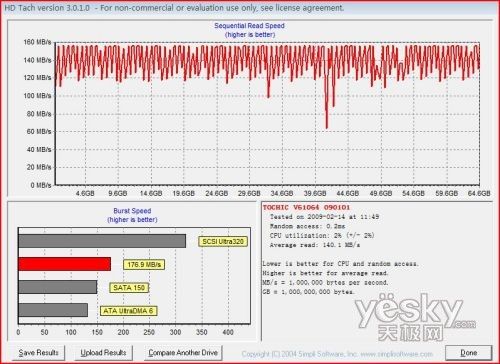Image resolution: width=500 pixels, height=364 pixels.
Task: Click the 4.6GB axis label
Action: (x=85, y=193)
